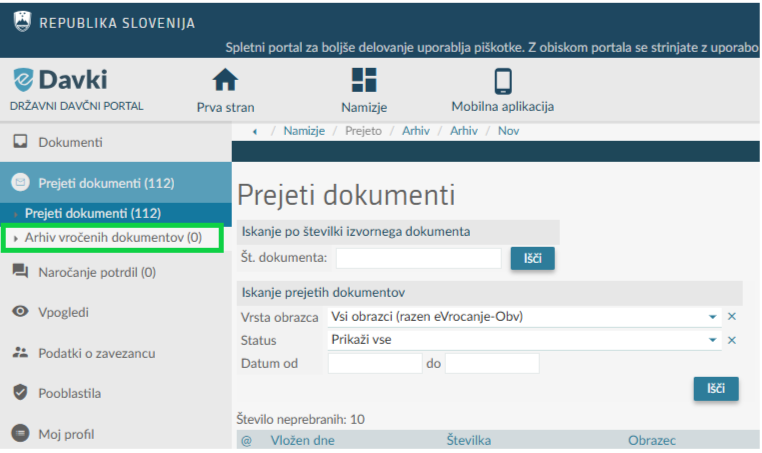The height and width of the screenshot is (453, 762).
Task: Click the Prva stran home icon
Action: [226, 81]
